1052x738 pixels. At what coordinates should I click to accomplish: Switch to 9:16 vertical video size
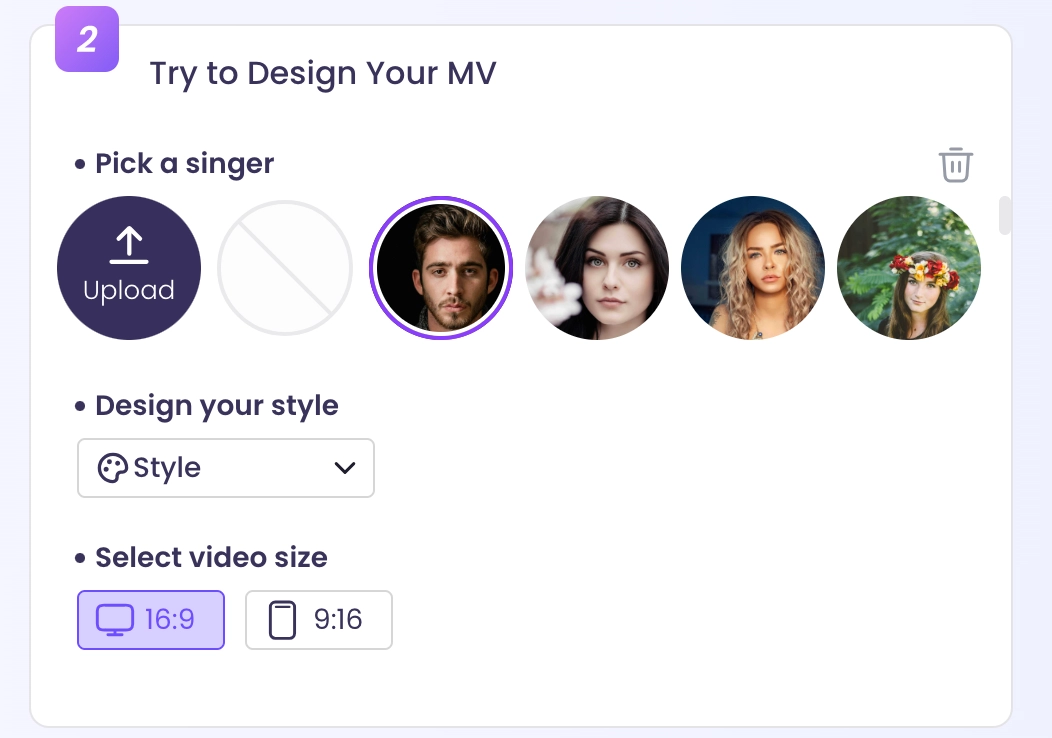(318, 620)
